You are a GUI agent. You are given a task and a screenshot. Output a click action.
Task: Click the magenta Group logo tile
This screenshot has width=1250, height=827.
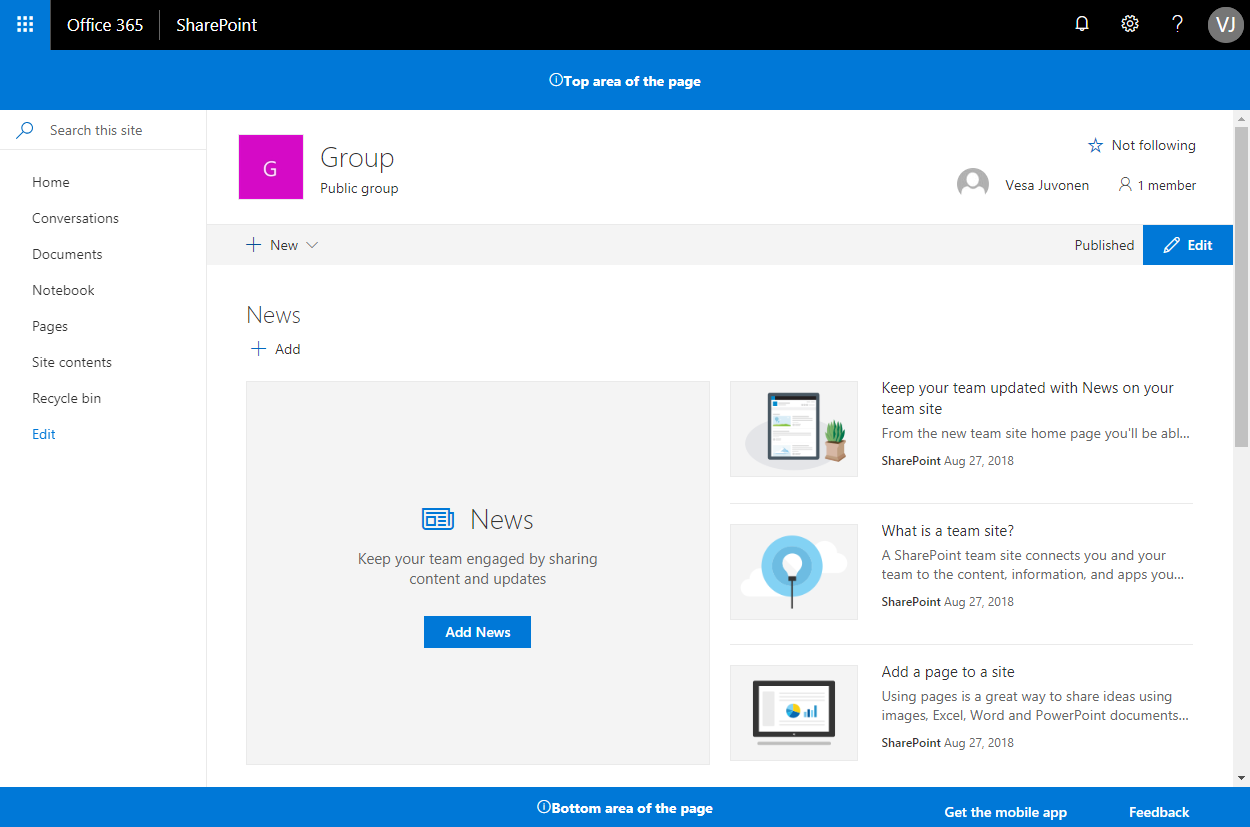pos(270,167)
